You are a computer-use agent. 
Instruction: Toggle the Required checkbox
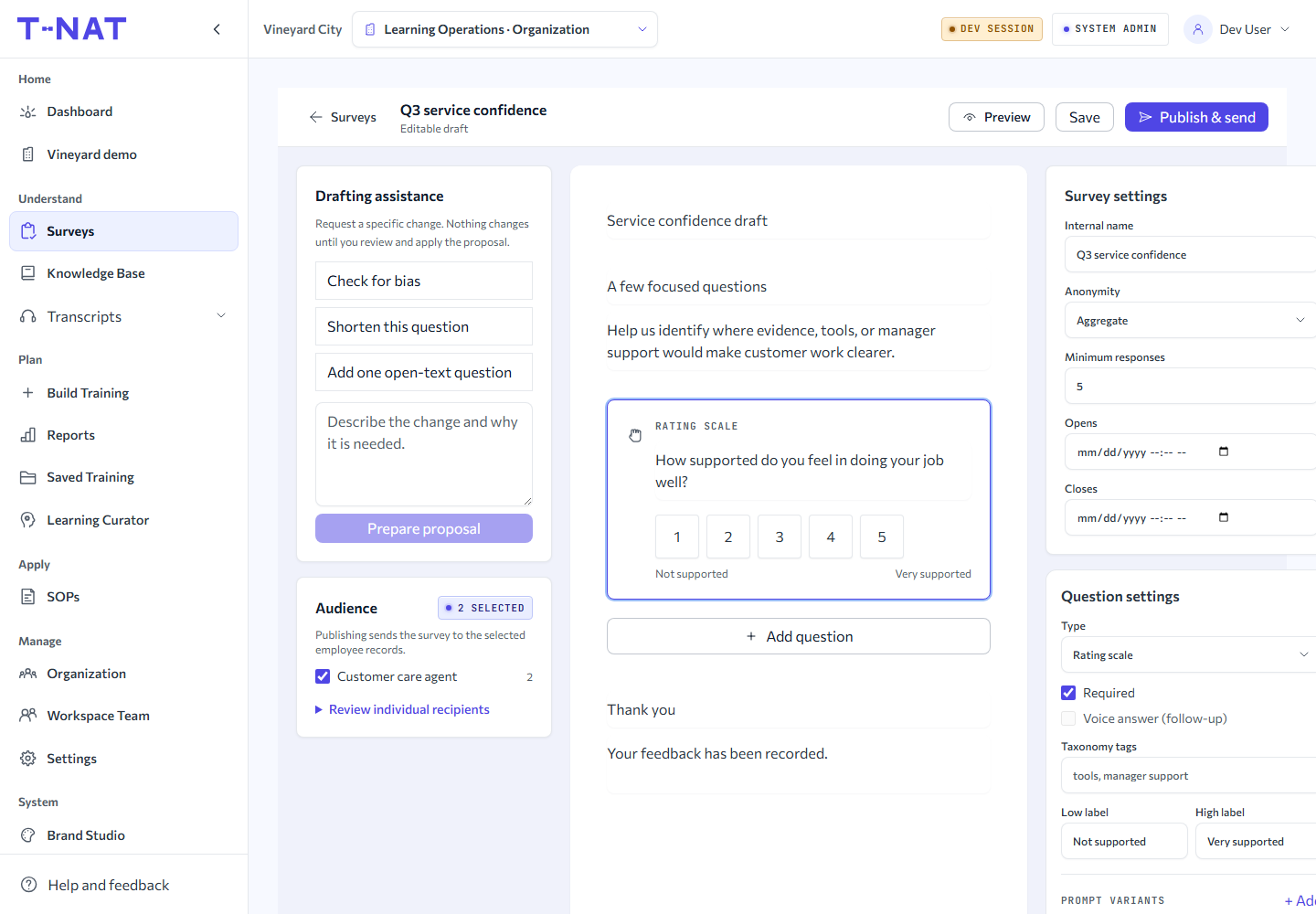coord(1068,693)
